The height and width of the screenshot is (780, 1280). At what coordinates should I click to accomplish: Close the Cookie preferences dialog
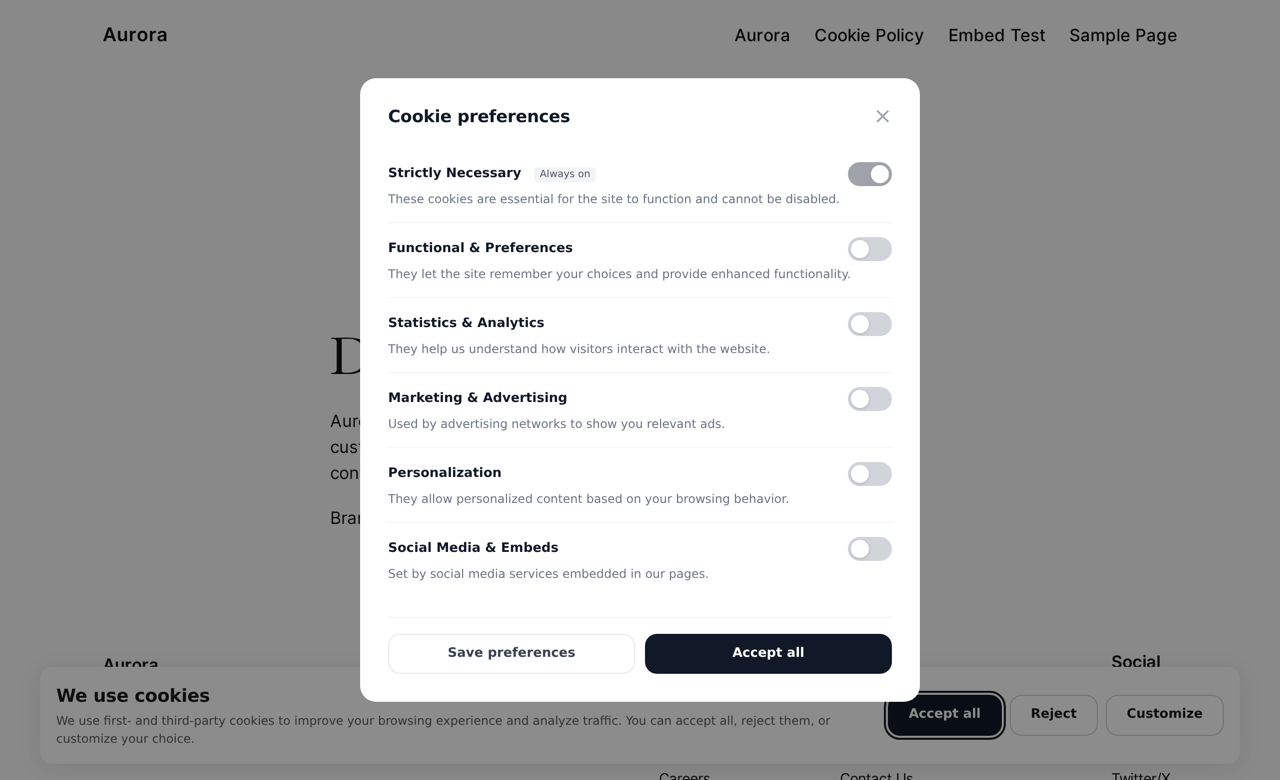[x=882, y=116]
